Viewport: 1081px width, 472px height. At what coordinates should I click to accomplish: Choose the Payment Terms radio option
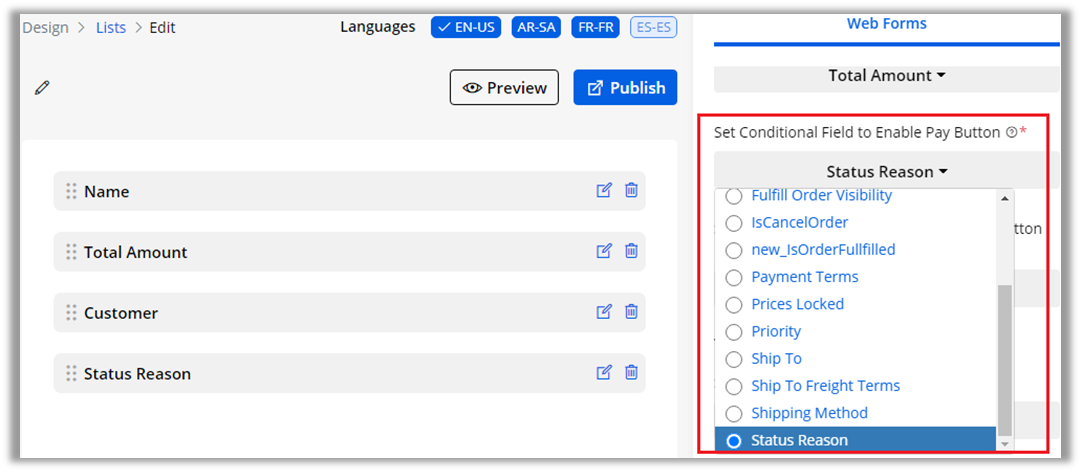734,277
